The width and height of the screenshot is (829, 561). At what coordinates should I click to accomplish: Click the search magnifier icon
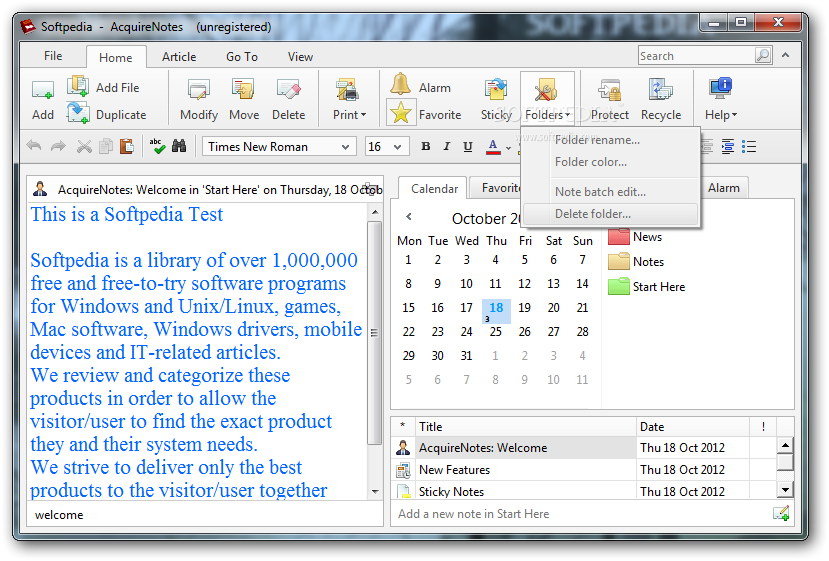[x=763, y=55]
